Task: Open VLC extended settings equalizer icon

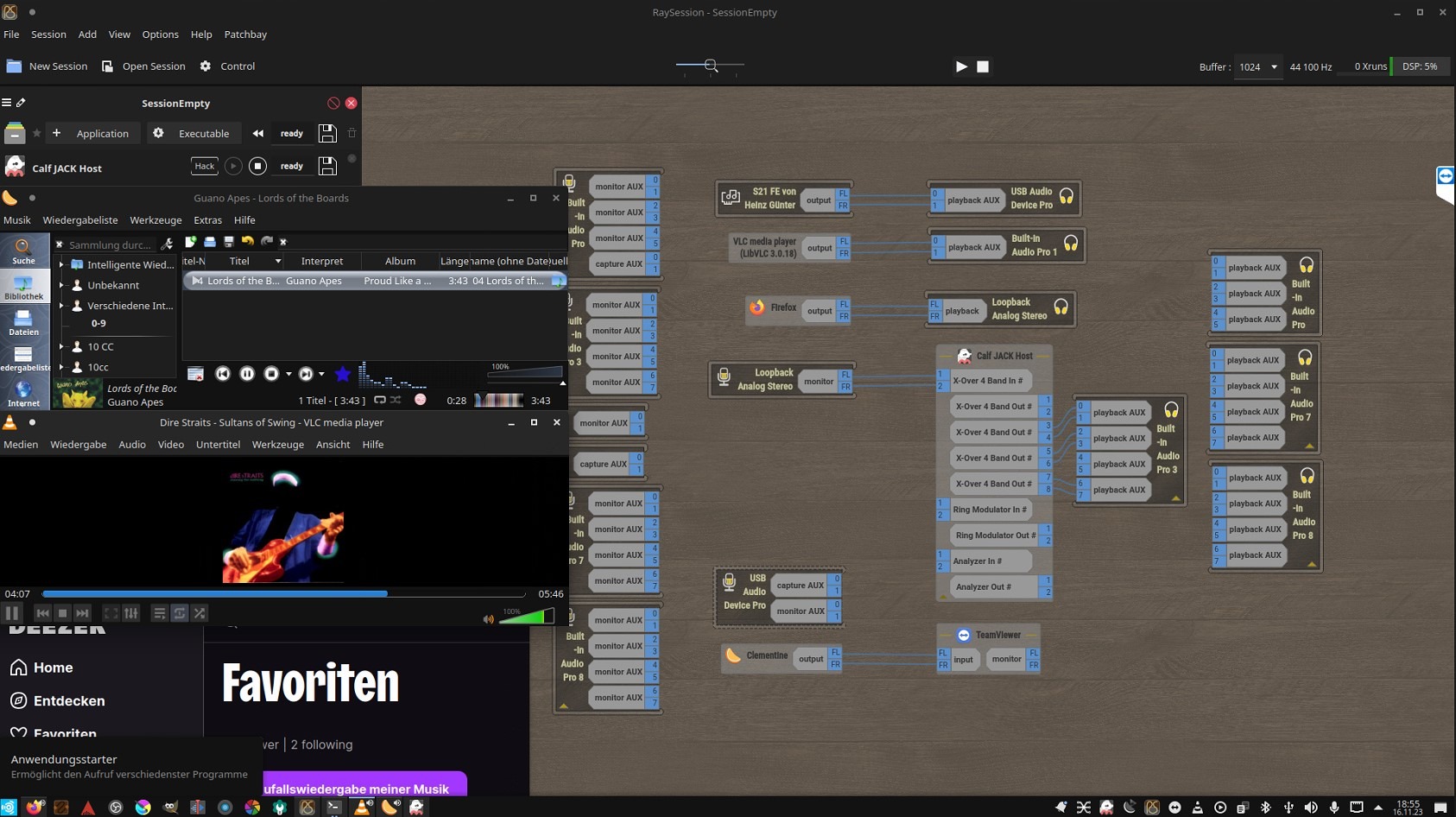Action: pos(131,613)
